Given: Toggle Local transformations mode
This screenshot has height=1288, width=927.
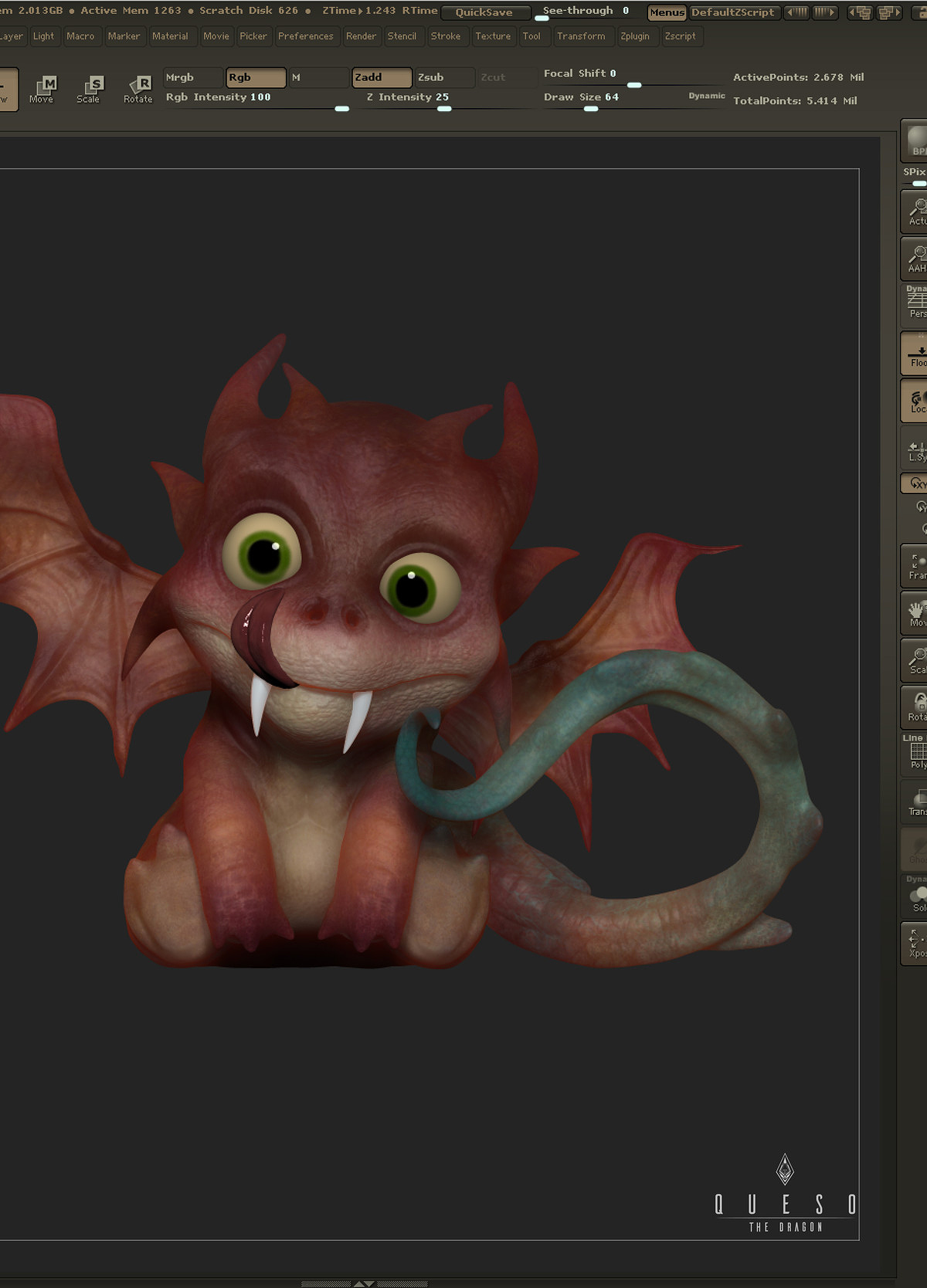Looking at the screenshot, I should pyautogui.click(x=915, y=401).
